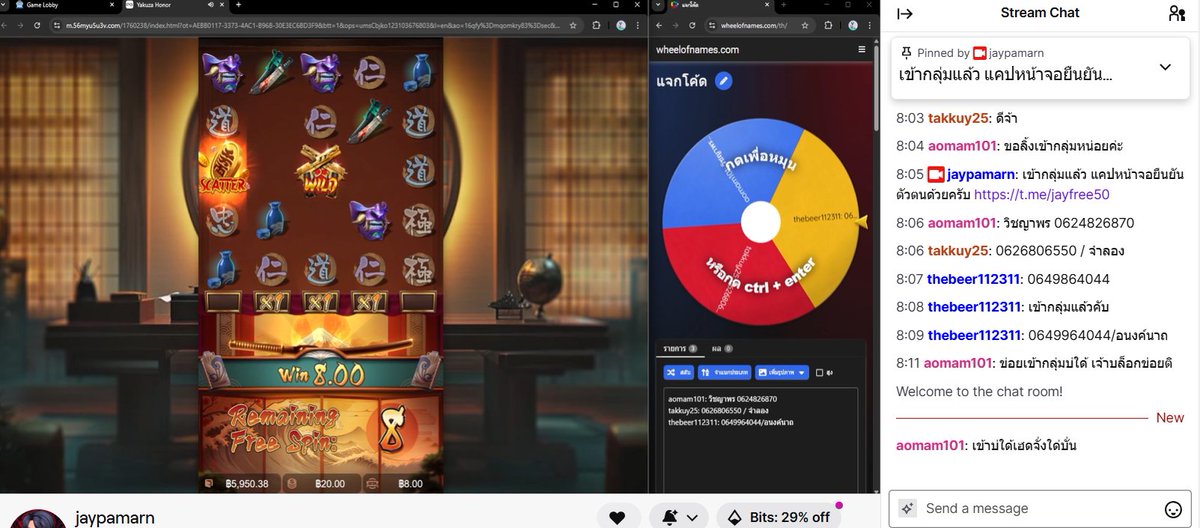Open the tab search dropdown in wheelofnames browser
Viewport: 1200px width, 528px height.
658,6
